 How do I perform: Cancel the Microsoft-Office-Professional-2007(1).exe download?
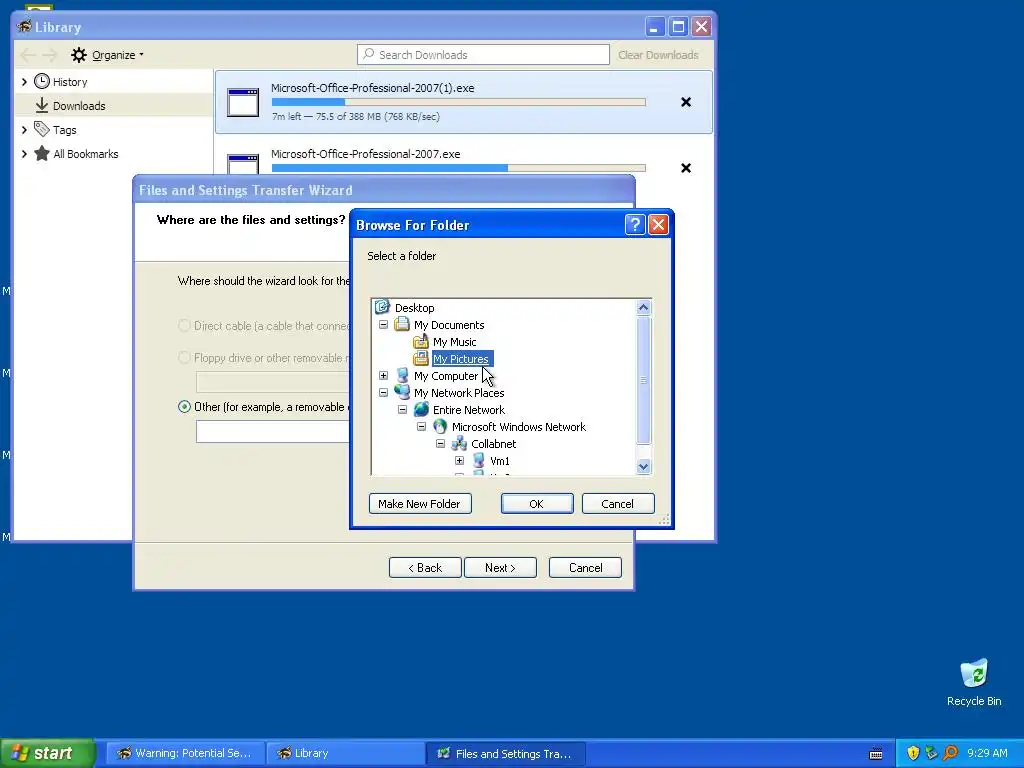686,102
